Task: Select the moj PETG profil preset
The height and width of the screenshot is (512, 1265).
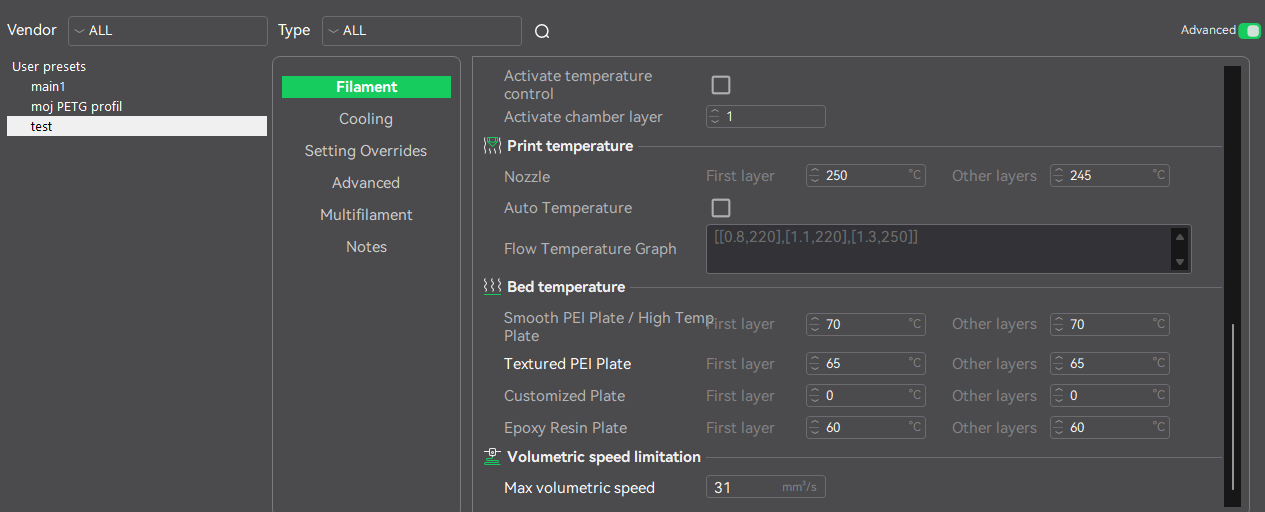Action: pyautogui.click(x=76, y=106)
